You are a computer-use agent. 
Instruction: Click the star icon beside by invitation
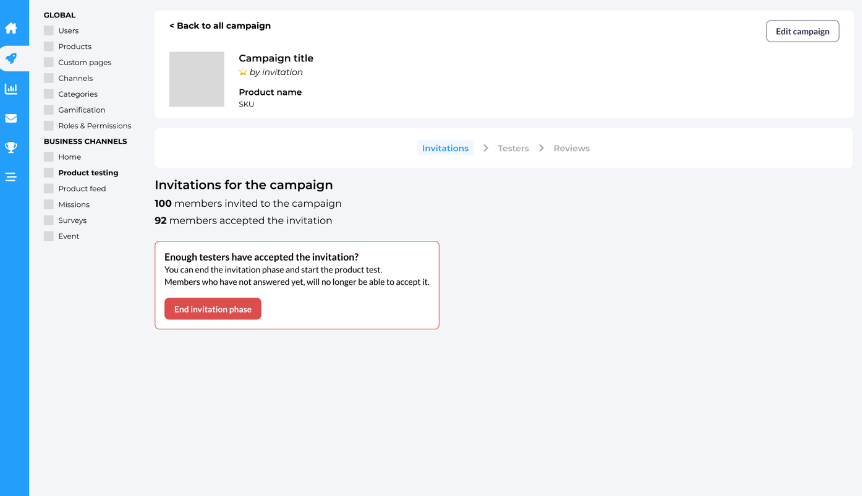pos(243,72)
